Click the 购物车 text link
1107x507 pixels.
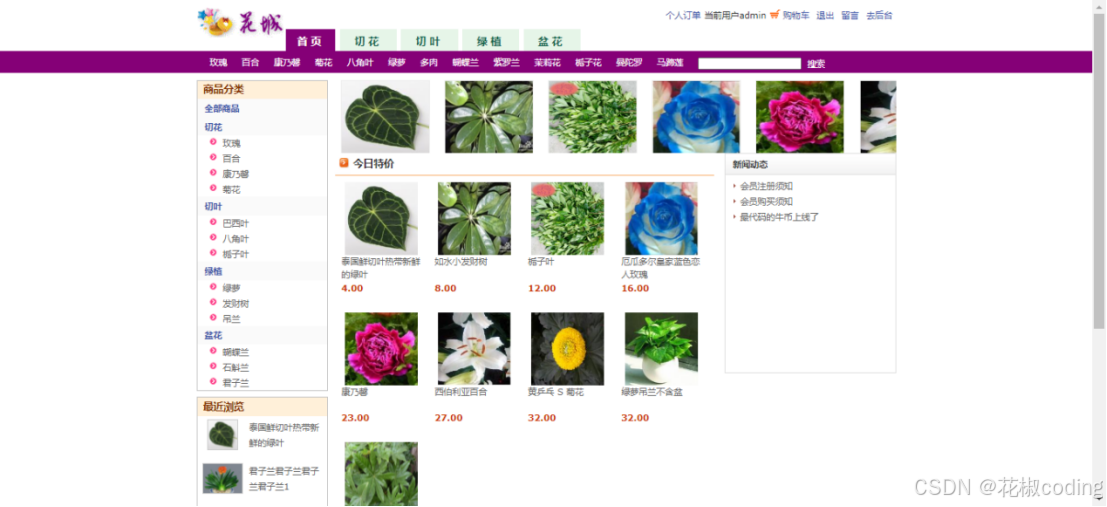796,15
